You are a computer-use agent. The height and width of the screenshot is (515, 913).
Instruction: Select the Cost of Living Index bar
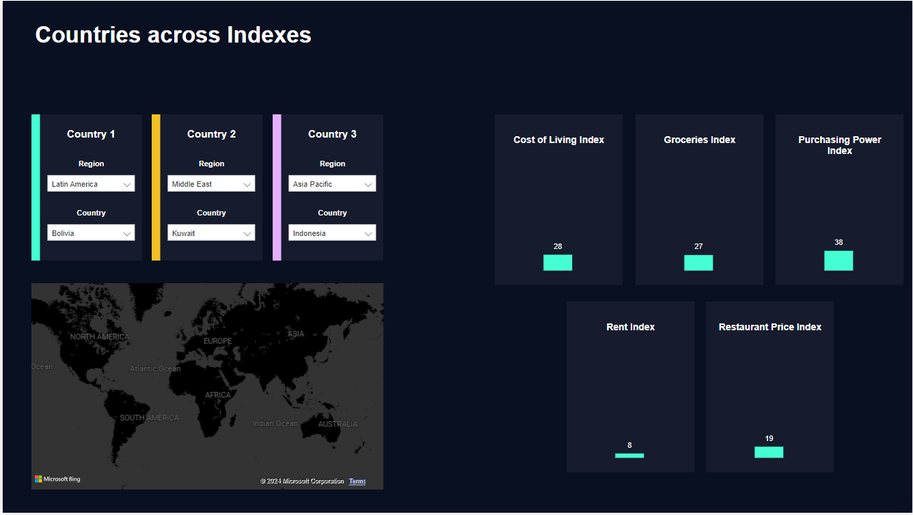pyautogui.click(x=558, y=263)
